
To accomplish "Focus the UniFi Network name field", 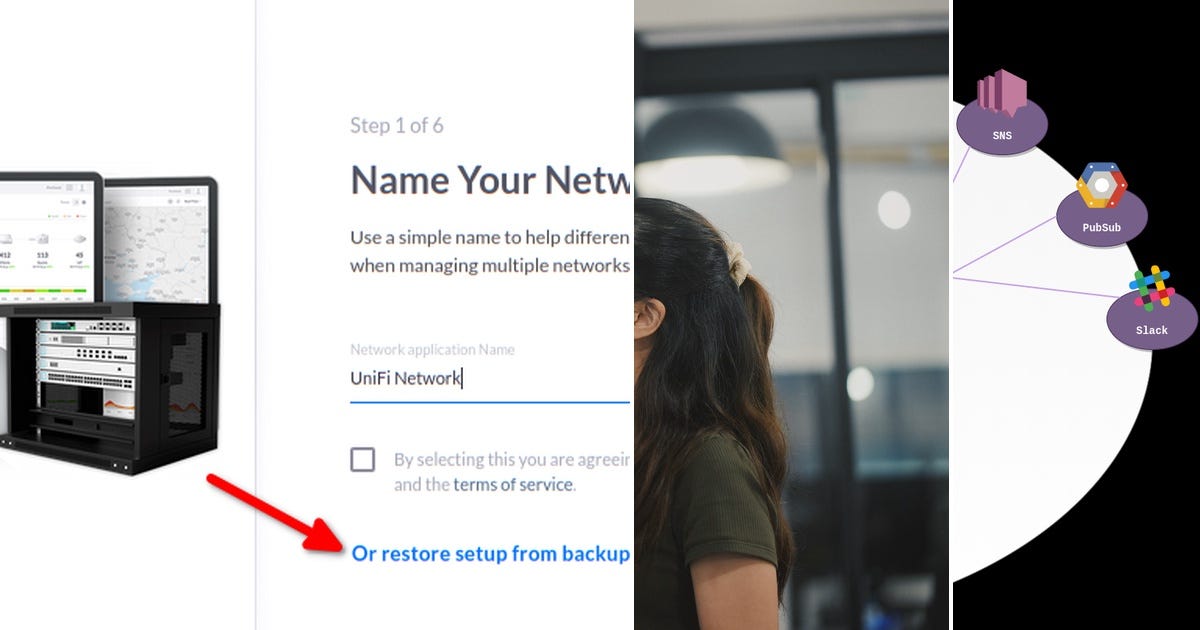I will 490,380.
